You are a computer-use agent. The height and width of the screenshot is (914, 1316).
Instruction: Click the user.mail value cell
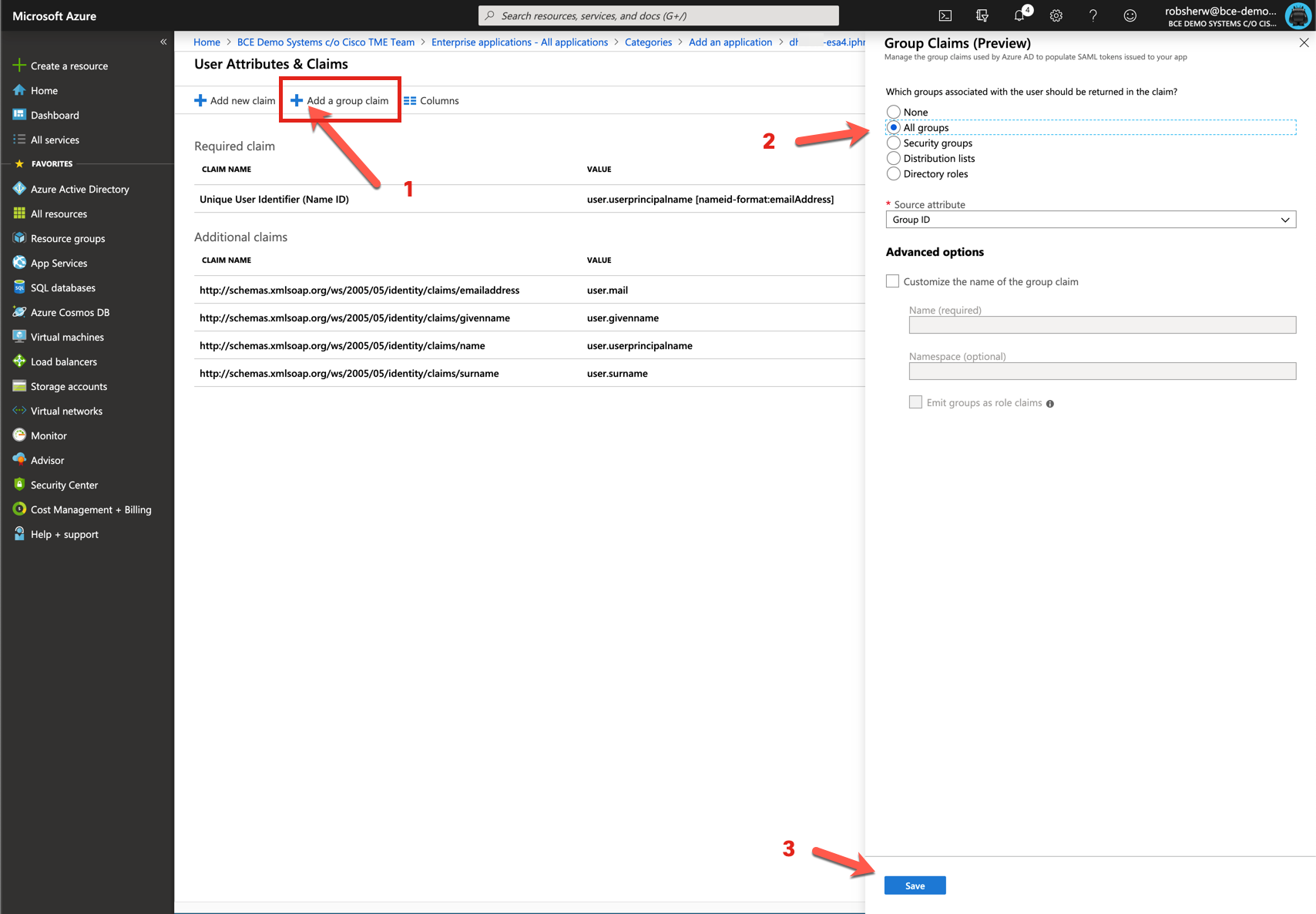pyautogui.click(x=607, y=290)
